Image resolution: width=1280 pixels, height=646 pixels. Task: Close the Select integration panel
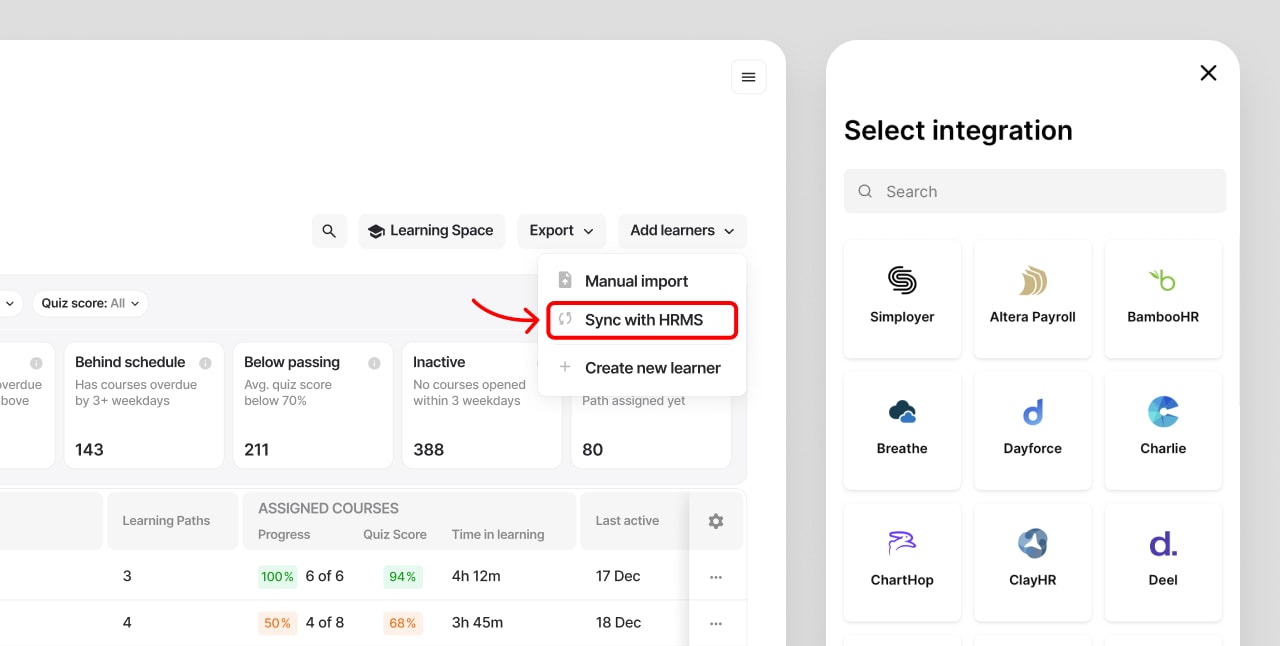1208,73
